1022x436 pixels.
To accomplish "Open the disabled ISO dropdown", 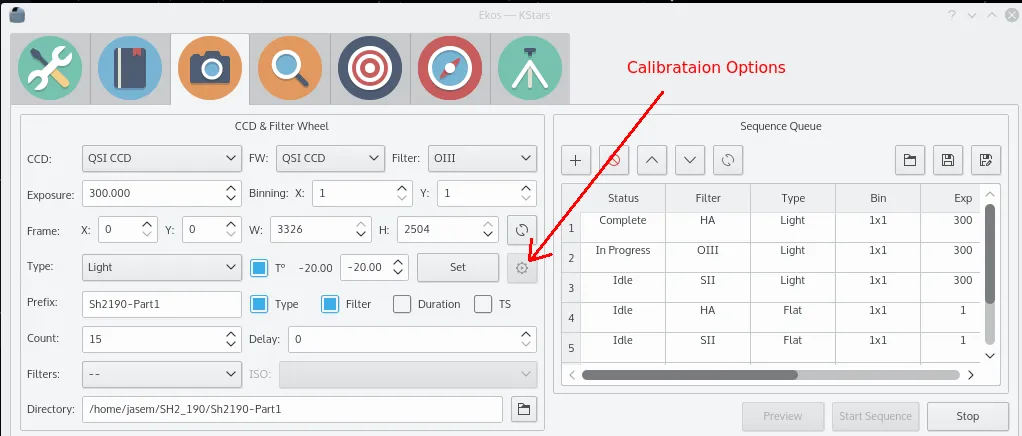I will (x=408, y=374).
